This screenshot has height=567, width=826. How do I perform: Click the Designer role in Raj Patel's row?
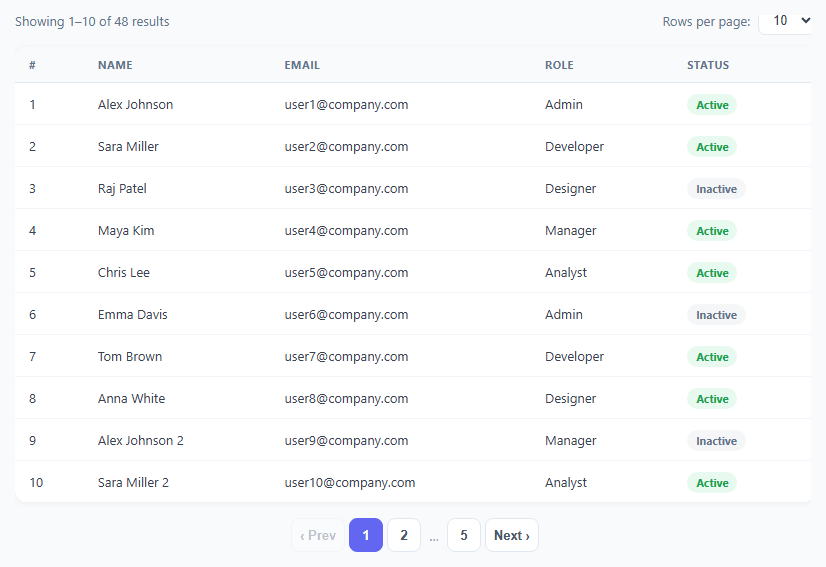pyautogui.click(x=571, y=189)
